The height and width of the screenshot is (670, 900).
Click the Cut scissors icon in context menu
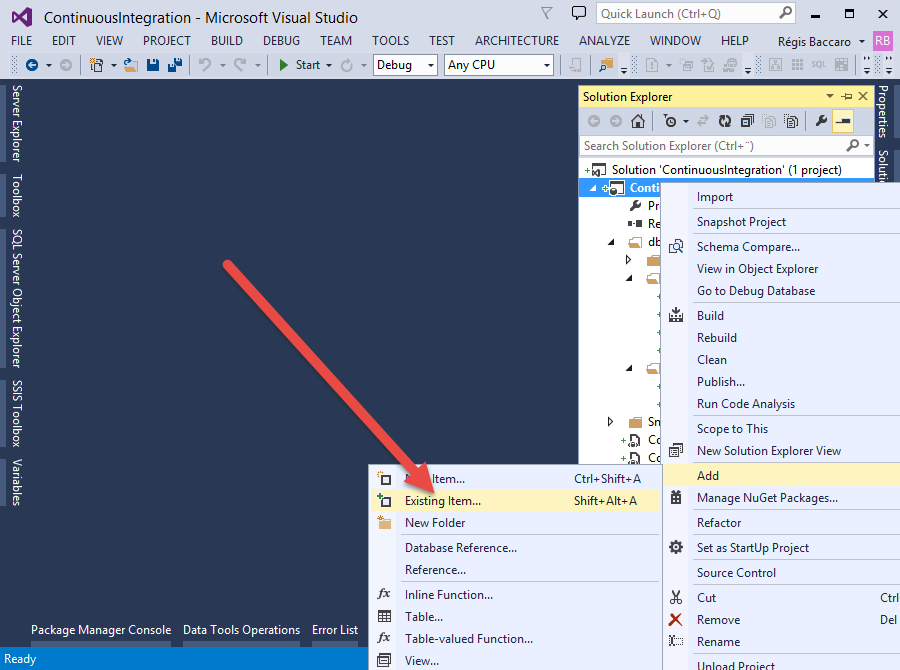(676, 598)
